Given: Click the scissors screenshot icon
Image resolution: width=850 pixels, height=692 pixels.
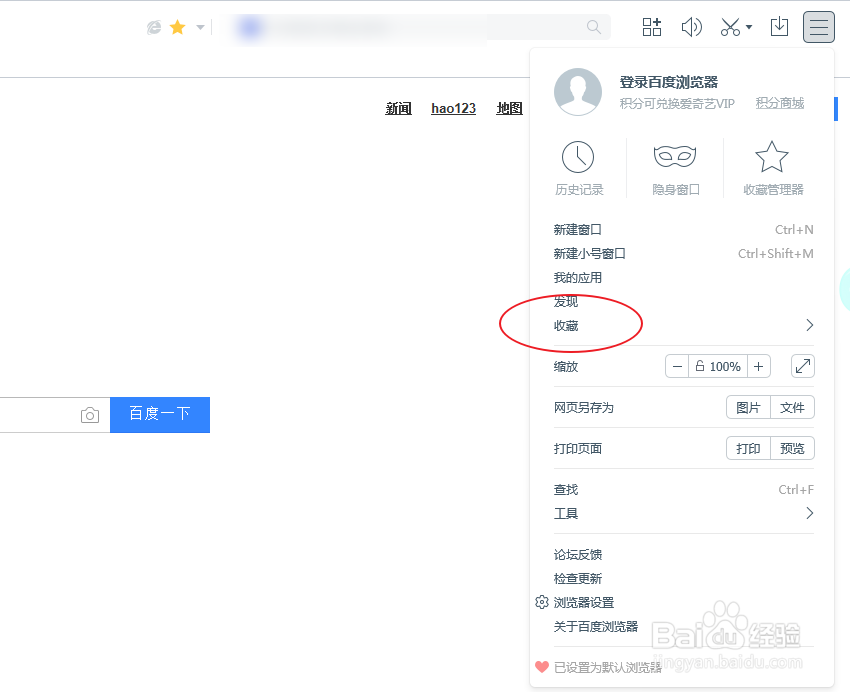Looking at the screenshot, I should tap(730, 27).
